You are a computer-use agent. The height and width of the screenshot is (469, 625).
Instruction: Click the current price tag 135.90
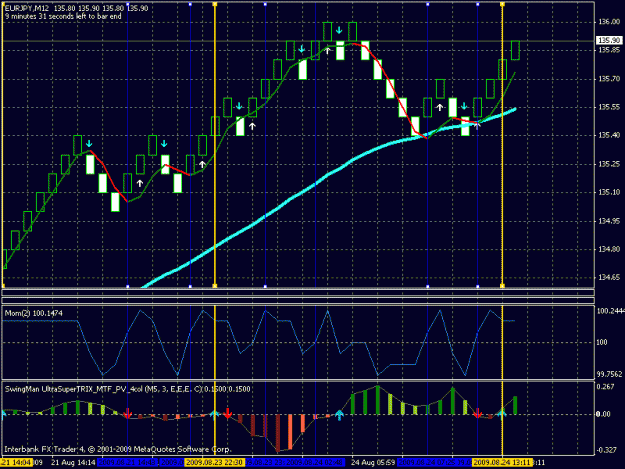(x=609, y=40)
